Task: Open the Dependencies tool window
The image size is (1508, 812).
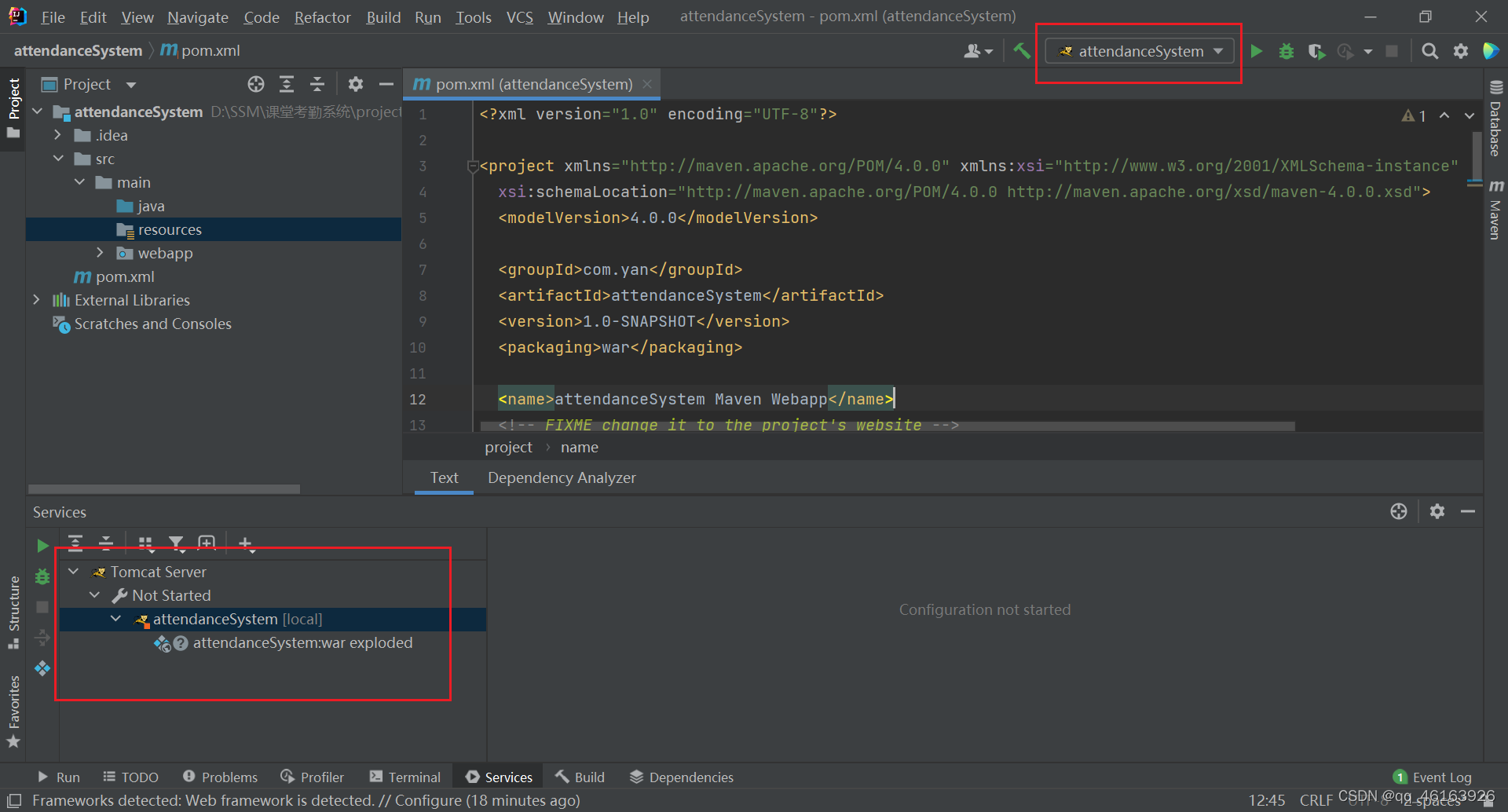Action: pyautogui.click(x=682, y=777)
